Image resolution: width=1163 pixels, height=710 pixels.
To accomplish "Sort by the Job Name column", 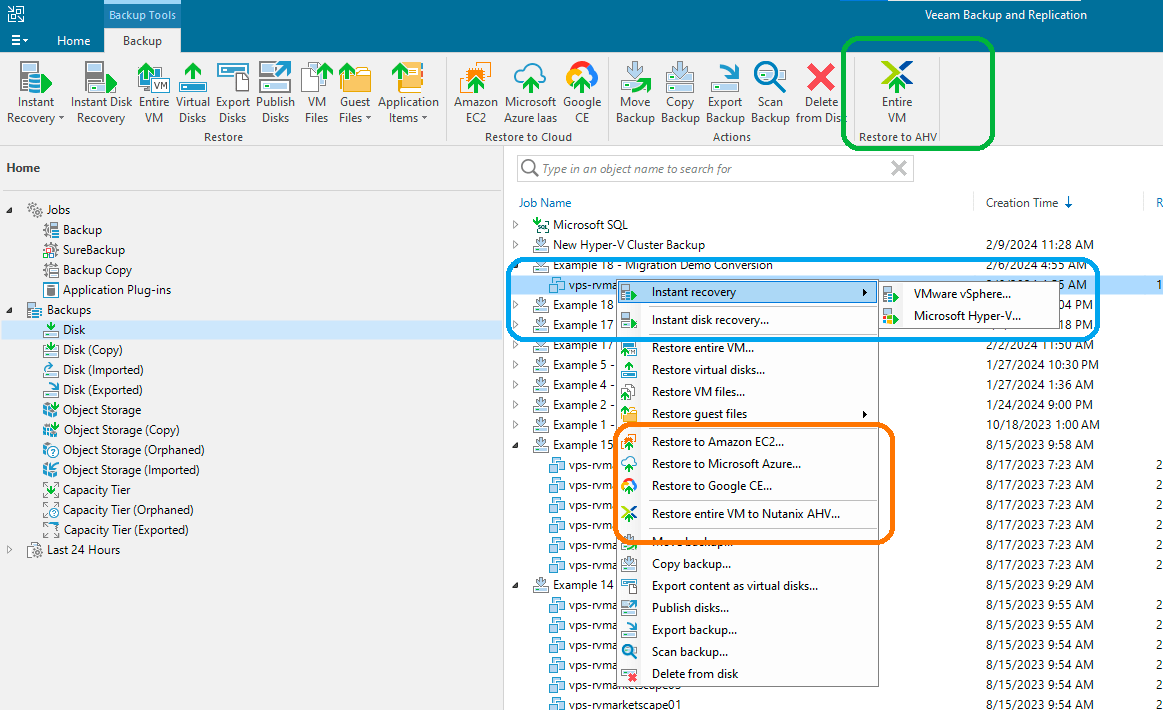I will click(544, 203).
